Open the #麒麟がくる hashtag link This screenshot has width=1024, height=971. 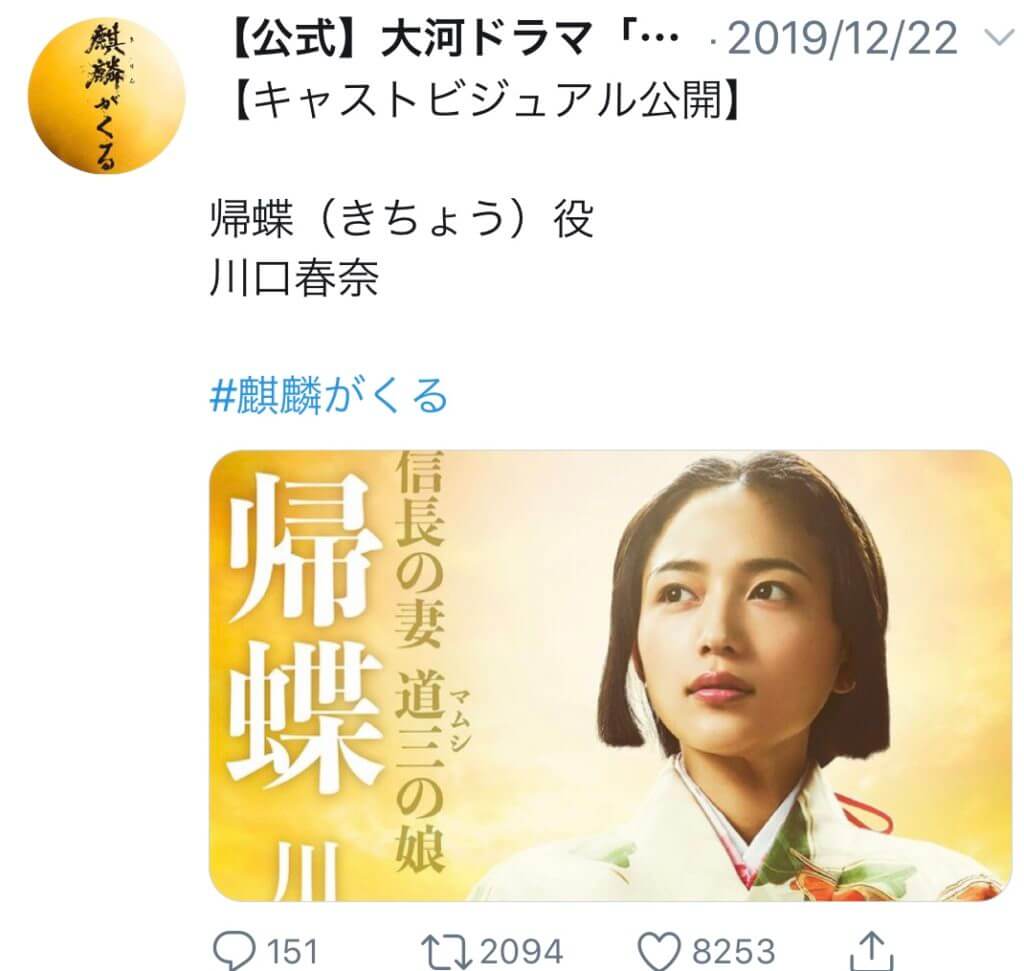(x=328, y=396)
